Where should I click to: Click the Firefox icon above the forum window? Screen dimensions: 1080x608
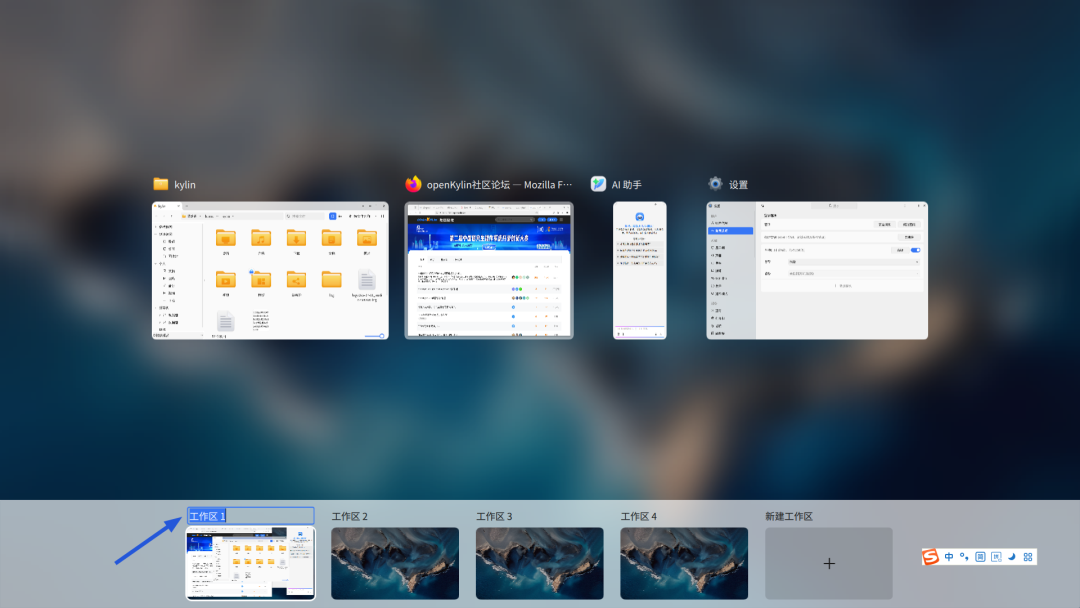tap(413, 184)
